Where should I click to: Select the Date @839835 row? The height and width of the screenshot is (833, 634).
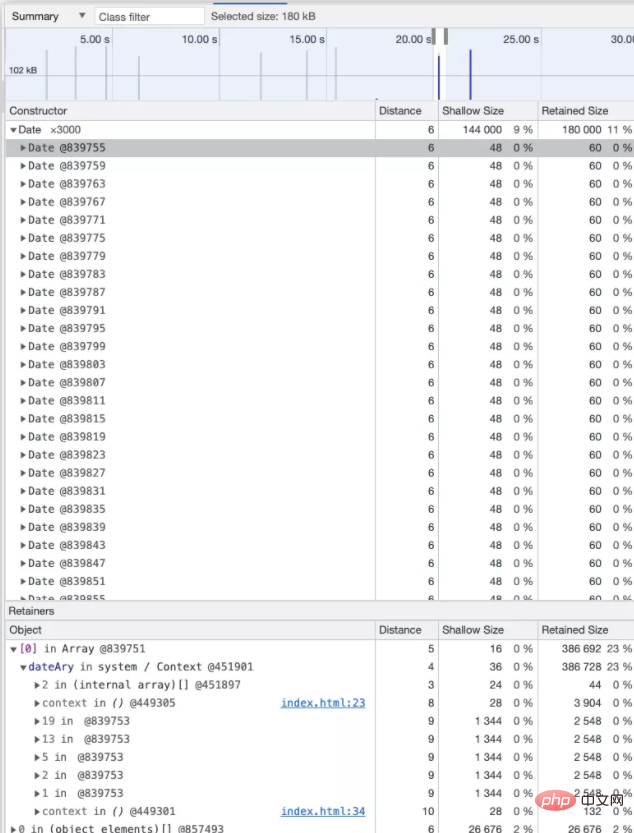(x=319, y=509)
